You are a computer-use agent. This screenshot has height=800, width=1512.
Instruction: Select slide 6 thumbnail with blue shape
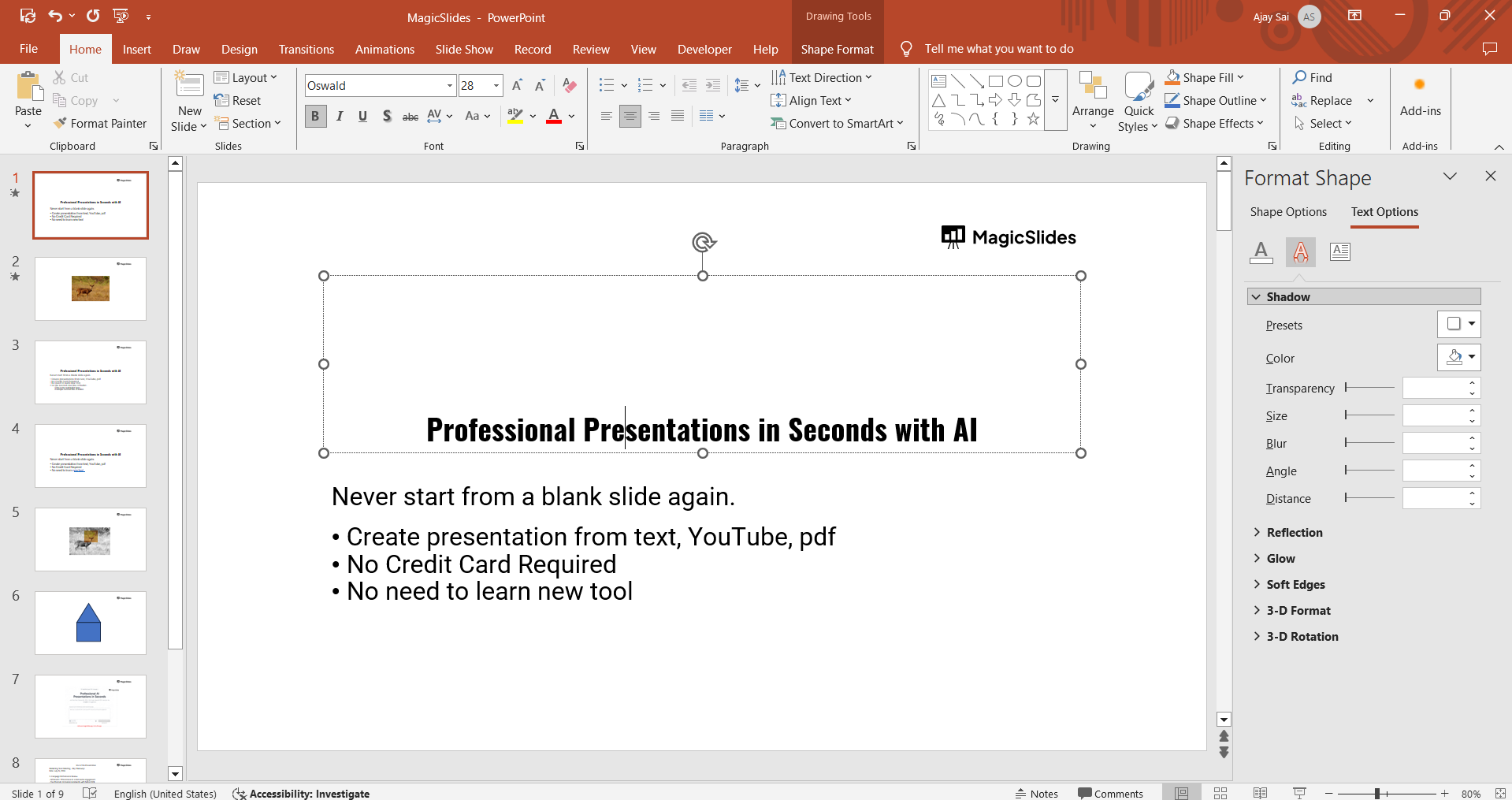click(91, 623)
